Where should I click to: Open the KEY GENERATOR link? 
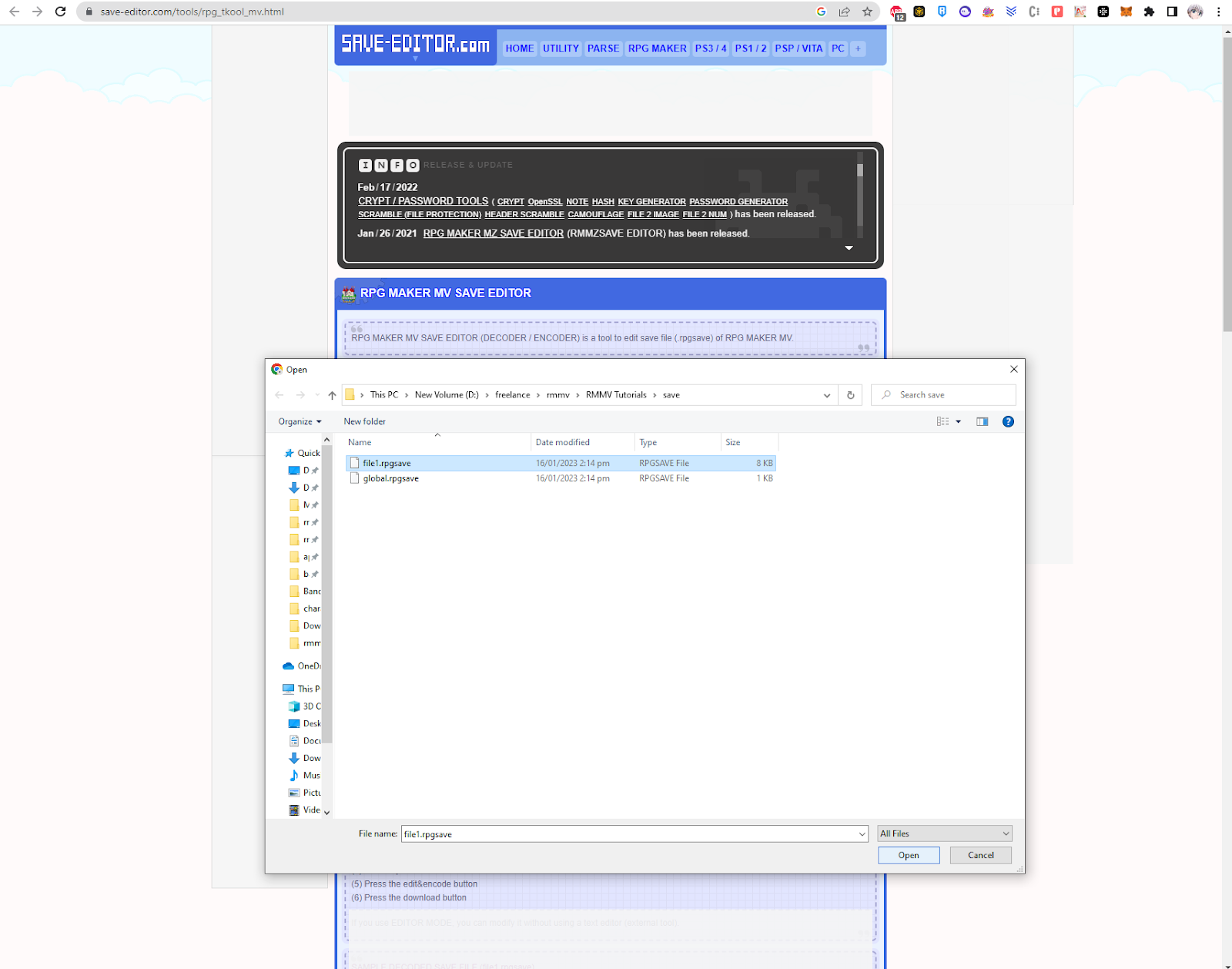click(651, 202)
